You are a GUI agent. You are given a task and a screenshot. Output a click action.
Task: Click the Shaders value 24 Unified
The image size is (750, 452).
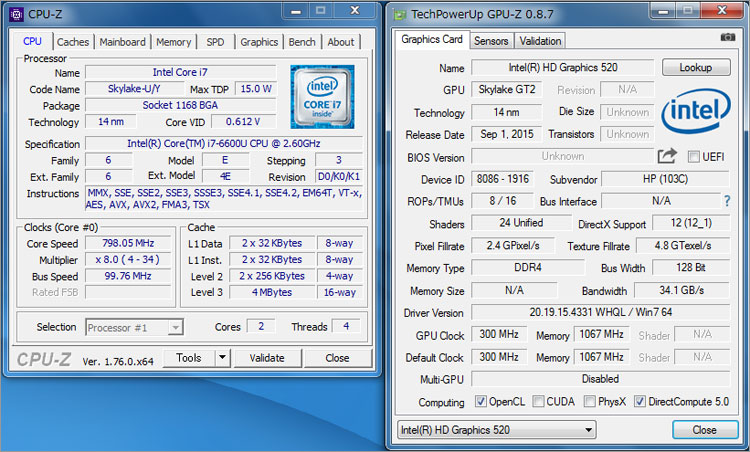[521, 223]
